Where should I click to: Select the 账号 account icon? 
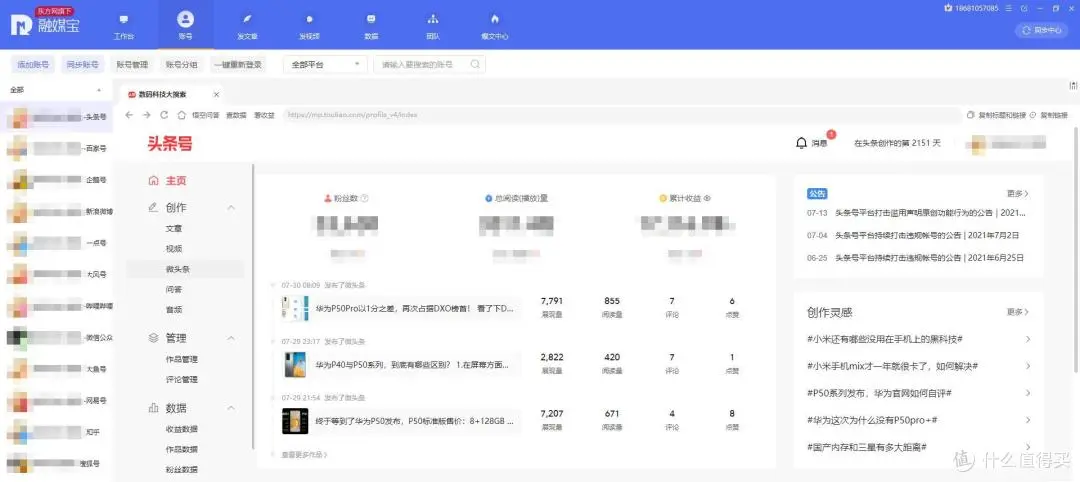(x=185, y=19)
